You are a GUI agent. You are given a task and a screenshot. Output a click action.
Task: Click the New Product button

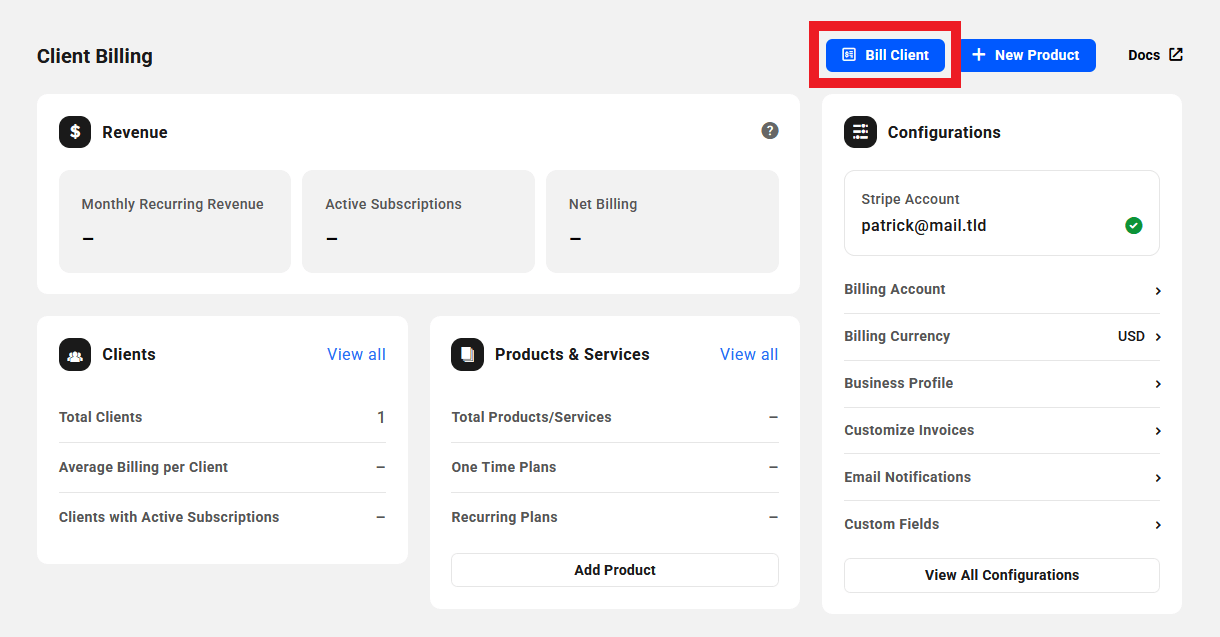pyautogui.click(x=1028, y=55)
